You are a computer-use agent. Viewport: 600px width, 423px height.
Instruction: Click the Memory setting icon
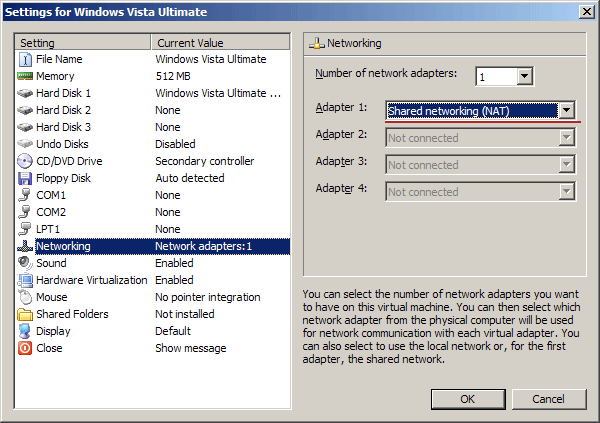[26, 76]
